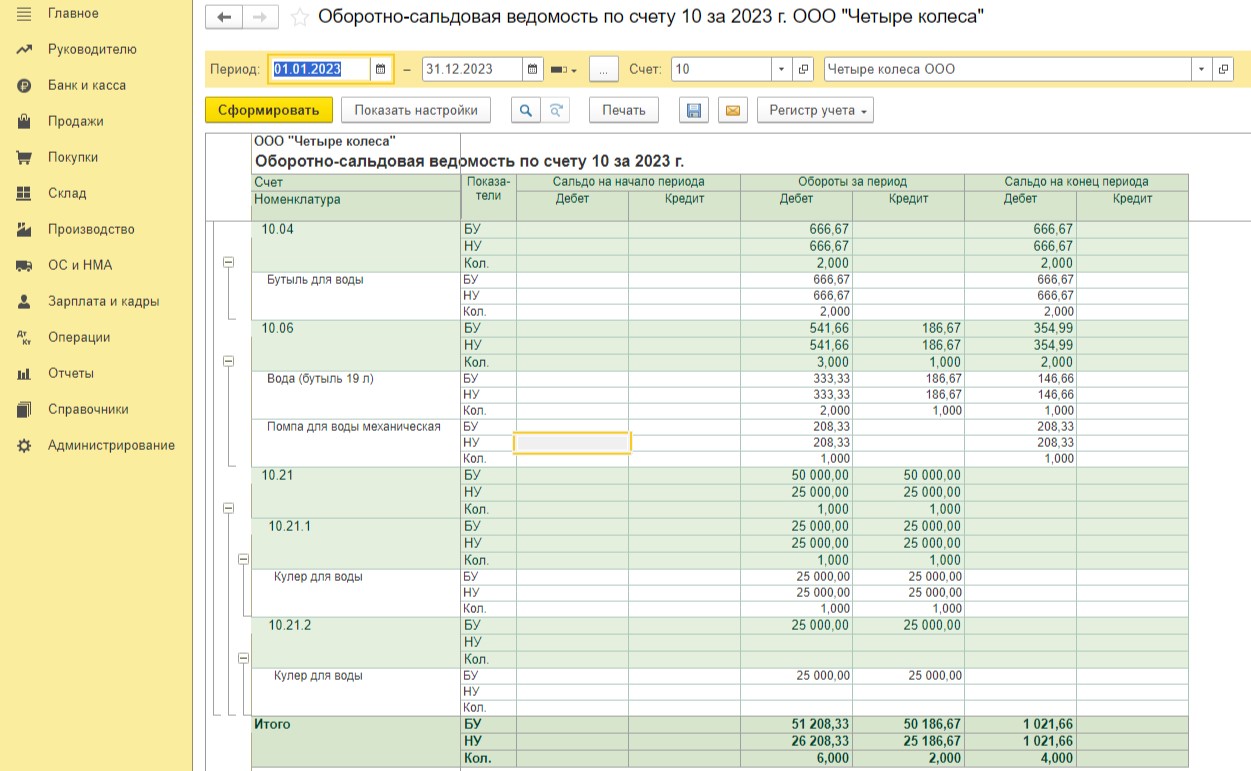Click Показать настройки
Screen dimensions: 1251x771
coord(416,110)
